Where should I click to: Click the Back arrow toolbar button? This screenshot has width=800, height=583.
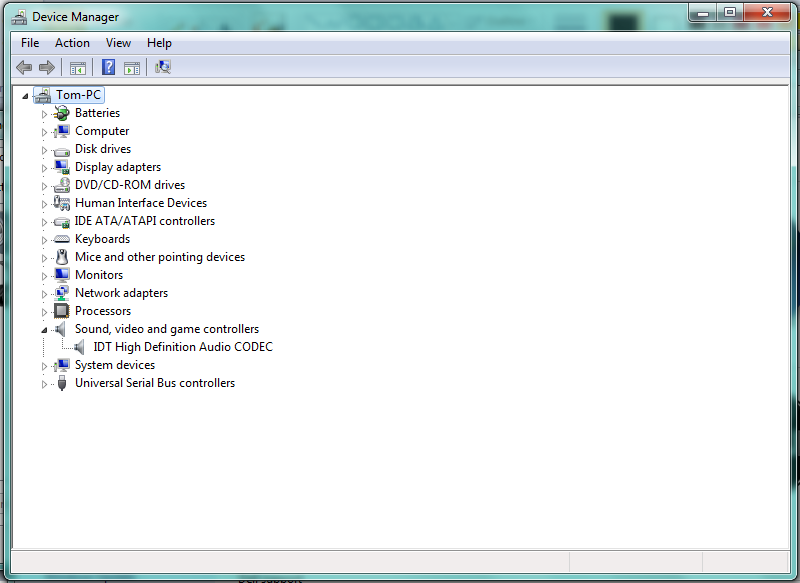(24, 67)
